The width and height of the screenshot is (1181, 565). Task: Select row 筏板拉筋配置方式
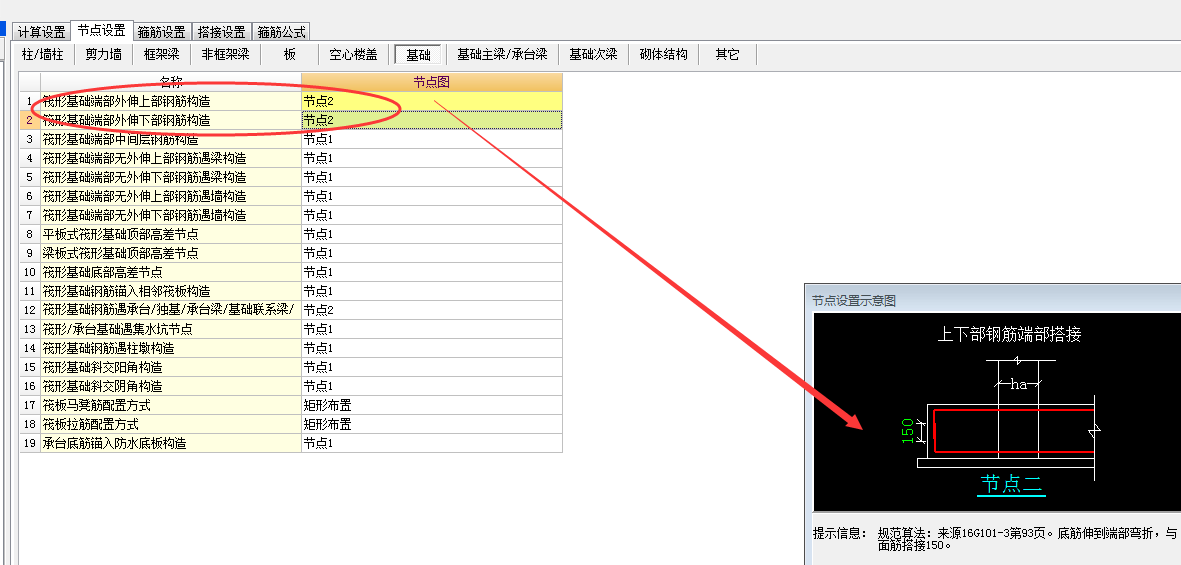coord(171,424)
